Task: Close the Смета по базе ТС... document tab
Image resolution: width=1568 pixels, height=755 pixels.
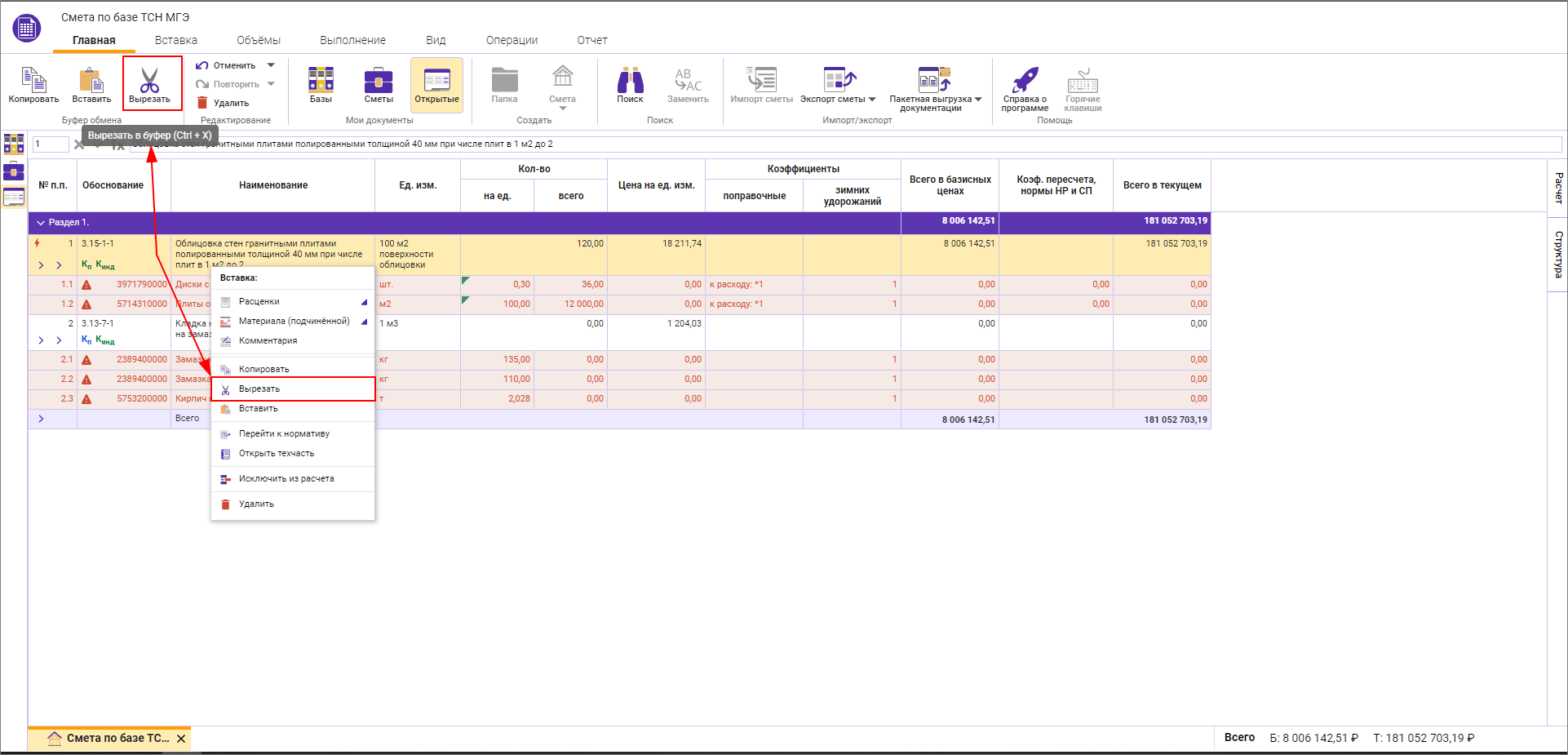Action: (x=181, y=739)
